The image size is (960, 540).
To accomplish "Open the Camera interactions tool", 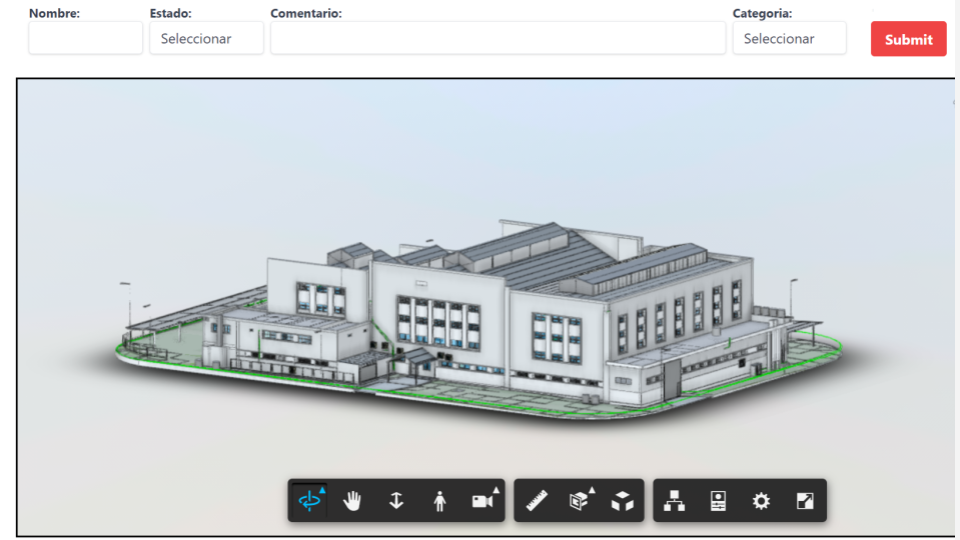I will (x=483, y=501).
